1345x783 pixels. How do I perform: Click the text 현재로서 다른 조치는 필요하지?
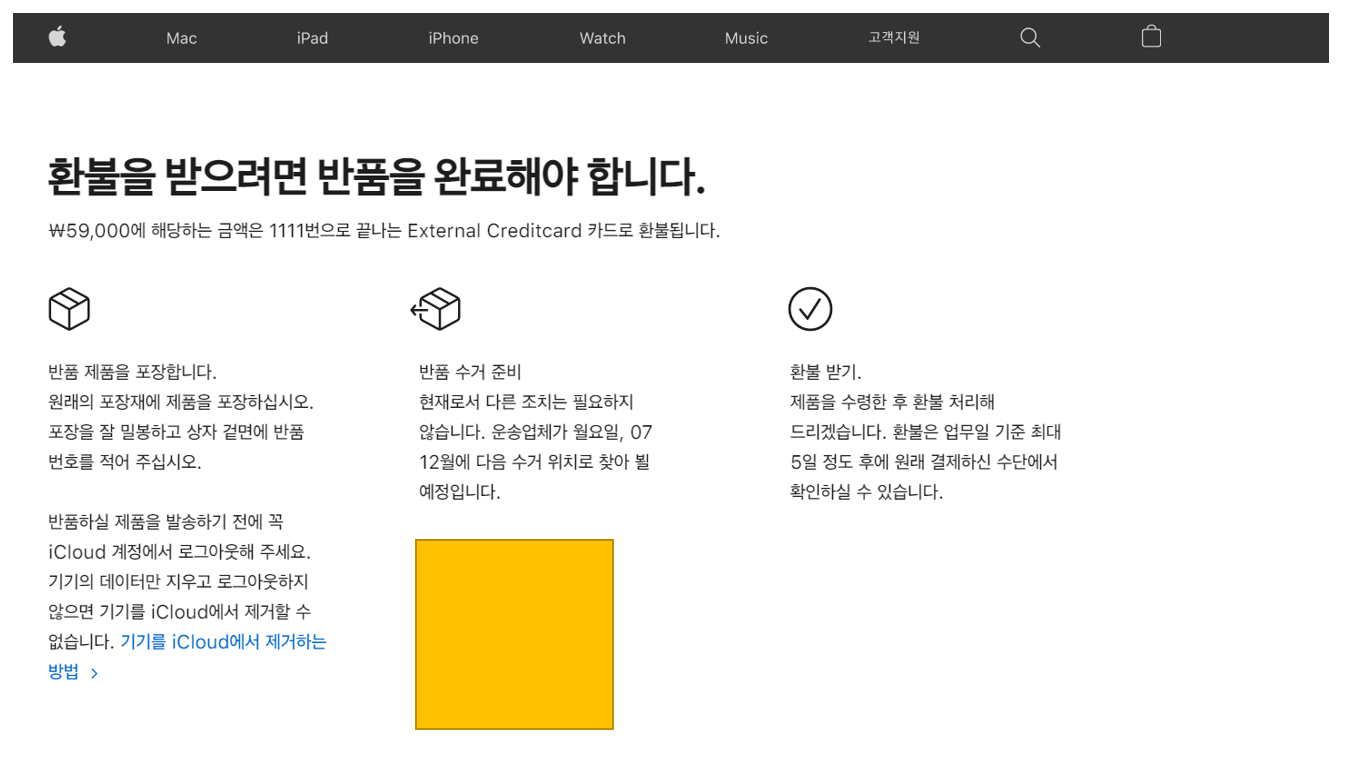[x=526, y=402]
